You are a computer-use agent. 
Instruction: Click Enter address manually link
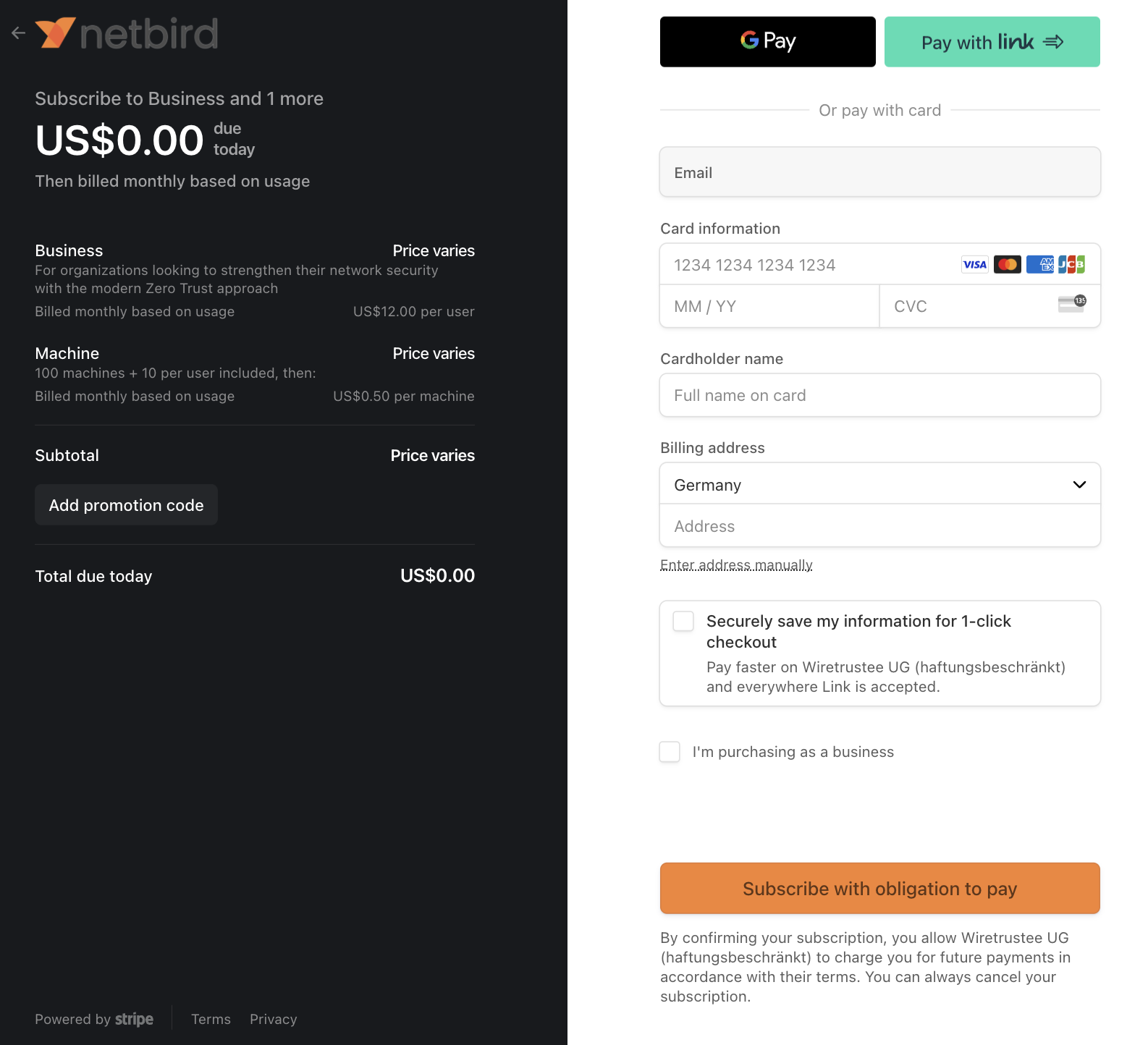736,564
